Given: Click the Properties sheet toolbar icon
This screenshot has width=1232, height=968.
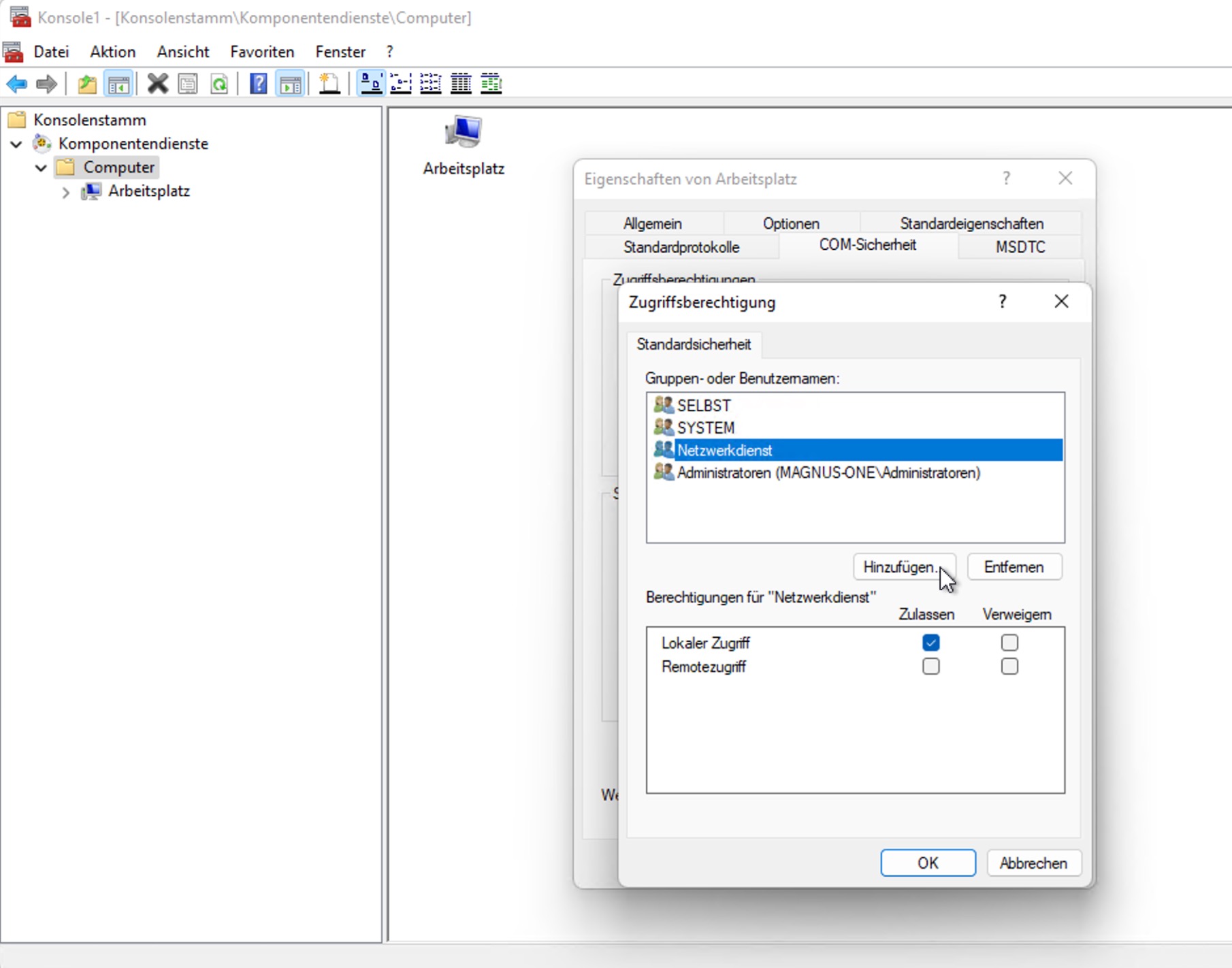Looking at the screenshot, I should [188, 84].
